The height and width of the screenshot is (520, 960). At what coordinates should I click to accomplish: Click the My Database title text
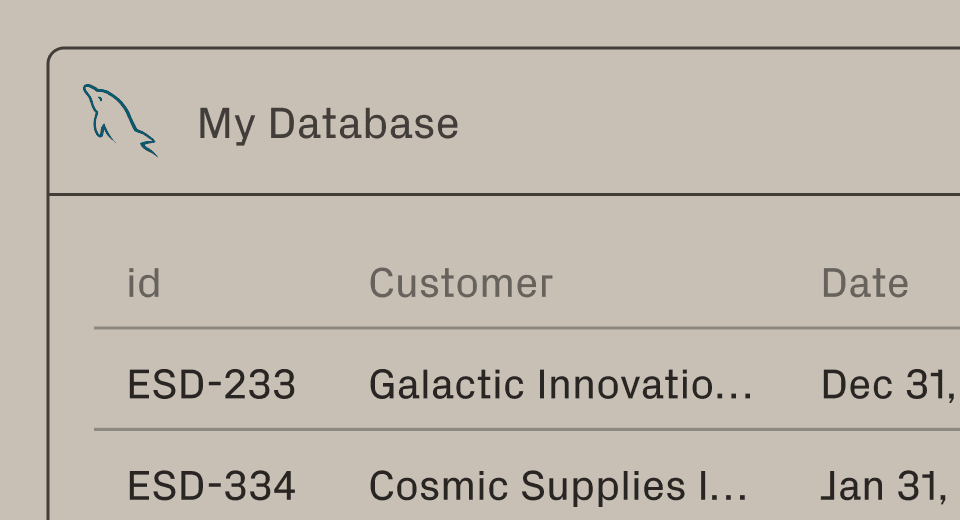(328, 124)
